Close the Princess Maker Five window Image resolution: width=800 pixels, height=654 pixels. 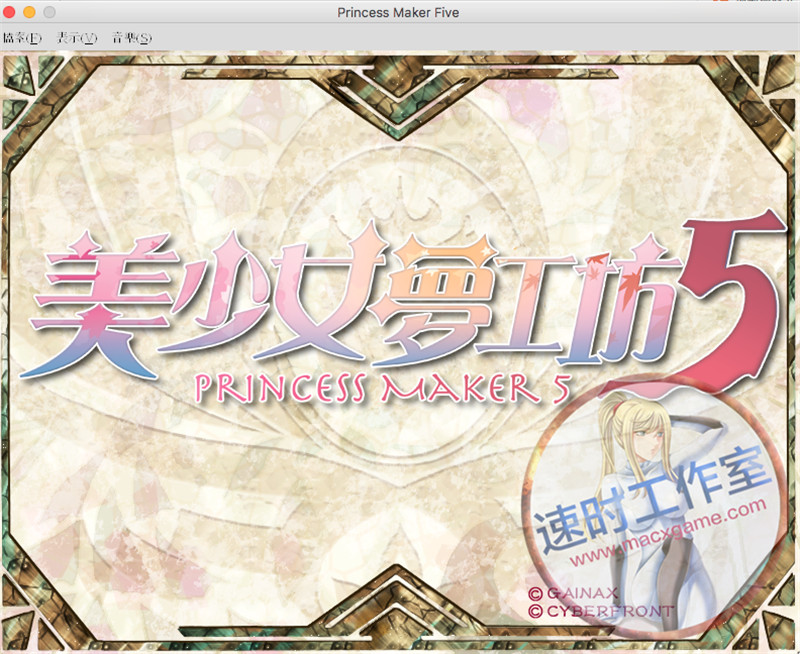coord(9,12)
